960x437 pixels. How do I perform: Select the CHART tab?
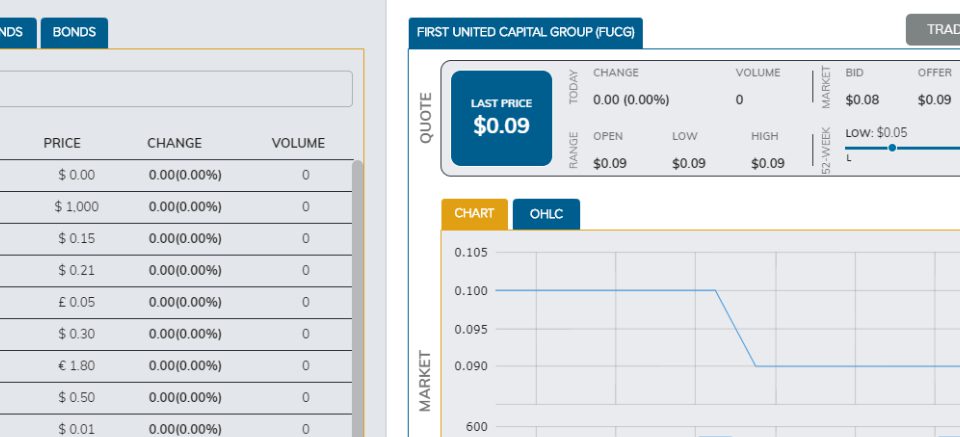point(474,214)
